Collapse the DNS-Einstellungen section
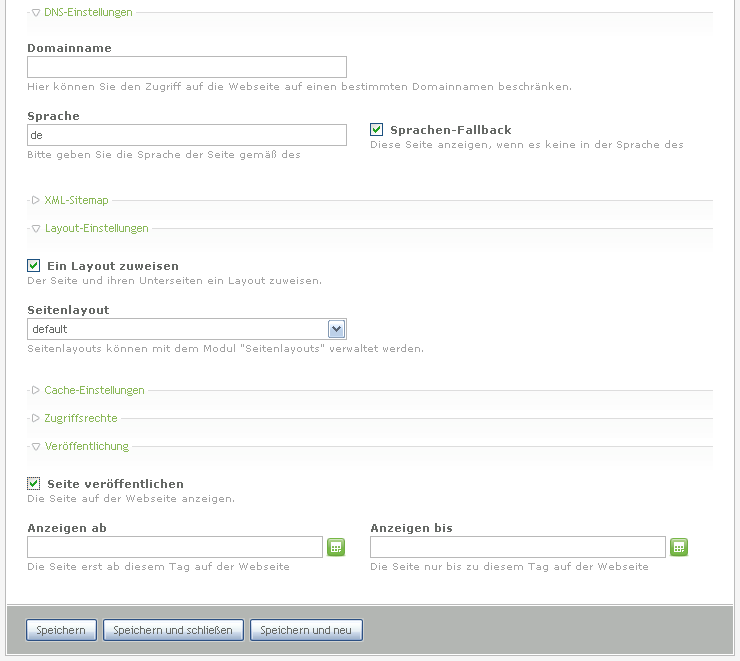 (88, 13)
